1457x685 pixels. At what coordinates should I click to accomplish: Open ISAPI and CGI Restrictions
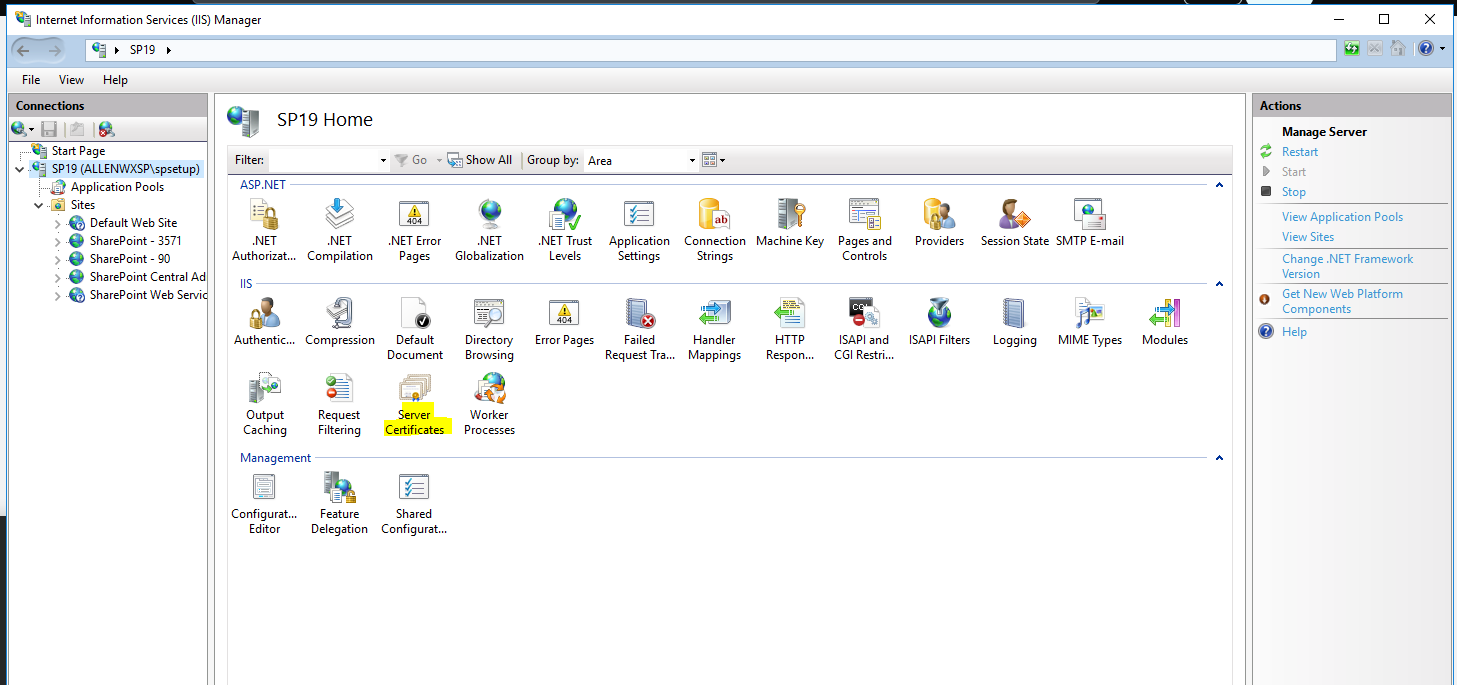pyautogui.click(x=865, y=329)
